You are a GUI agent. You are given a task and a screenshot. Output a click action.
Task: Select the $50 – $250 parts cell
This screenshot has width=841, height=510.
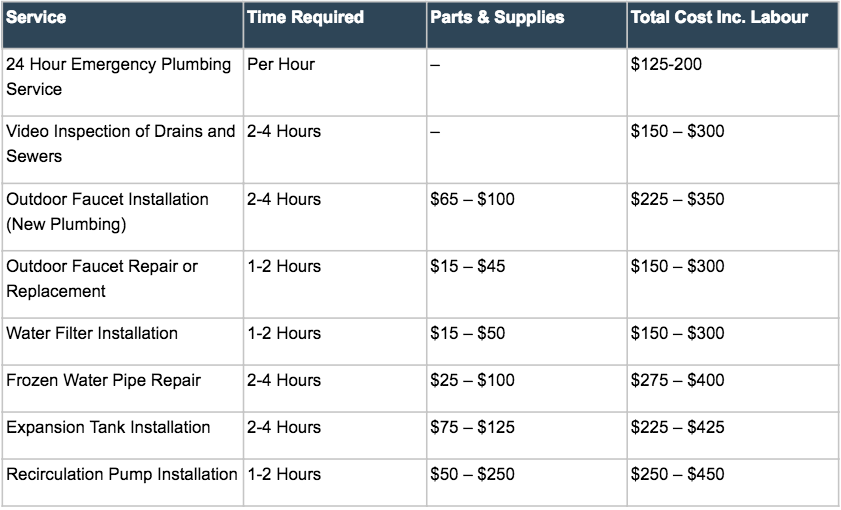tap(472, 474)
